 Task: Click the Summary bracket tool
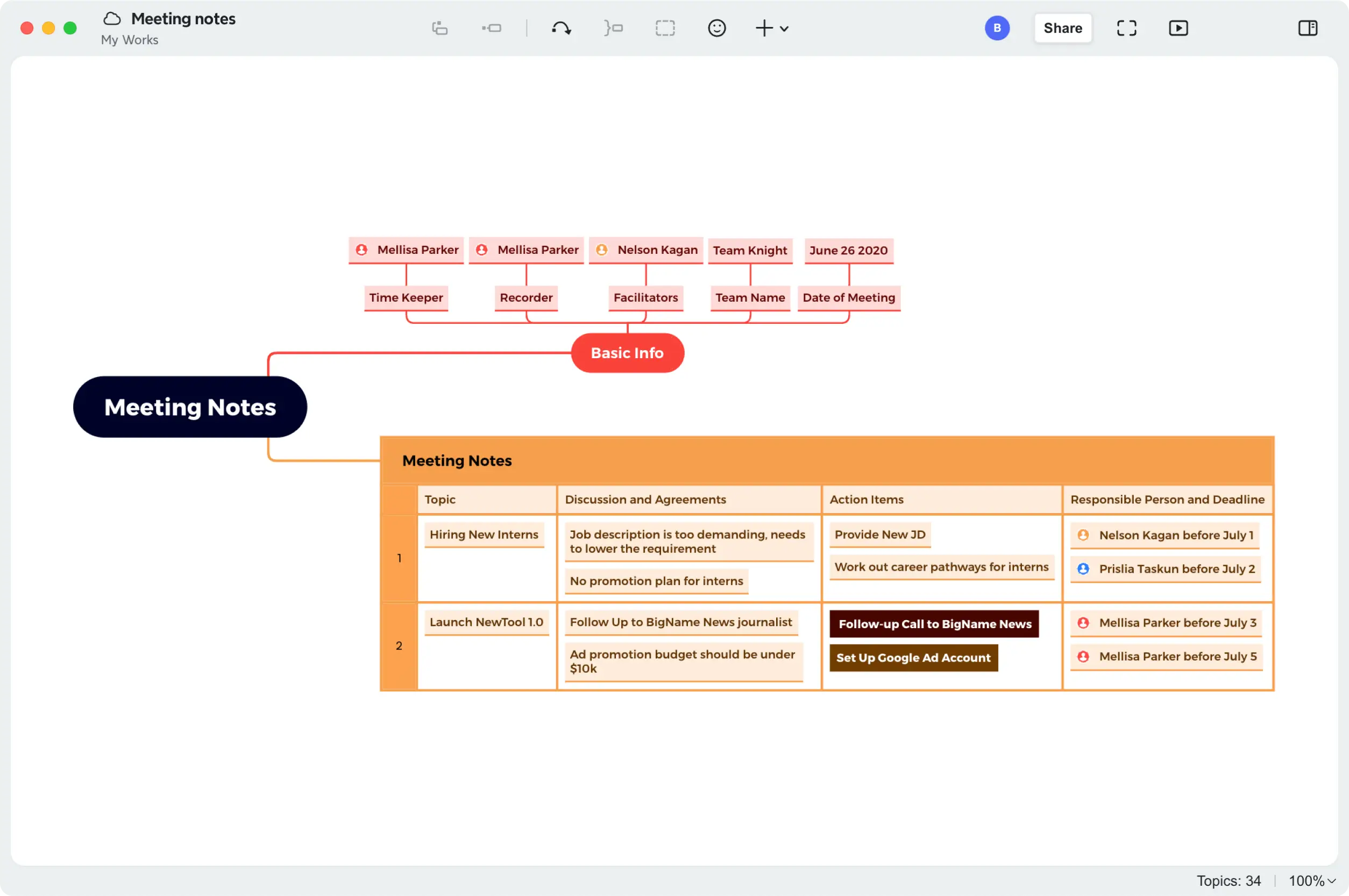(614, 28)
